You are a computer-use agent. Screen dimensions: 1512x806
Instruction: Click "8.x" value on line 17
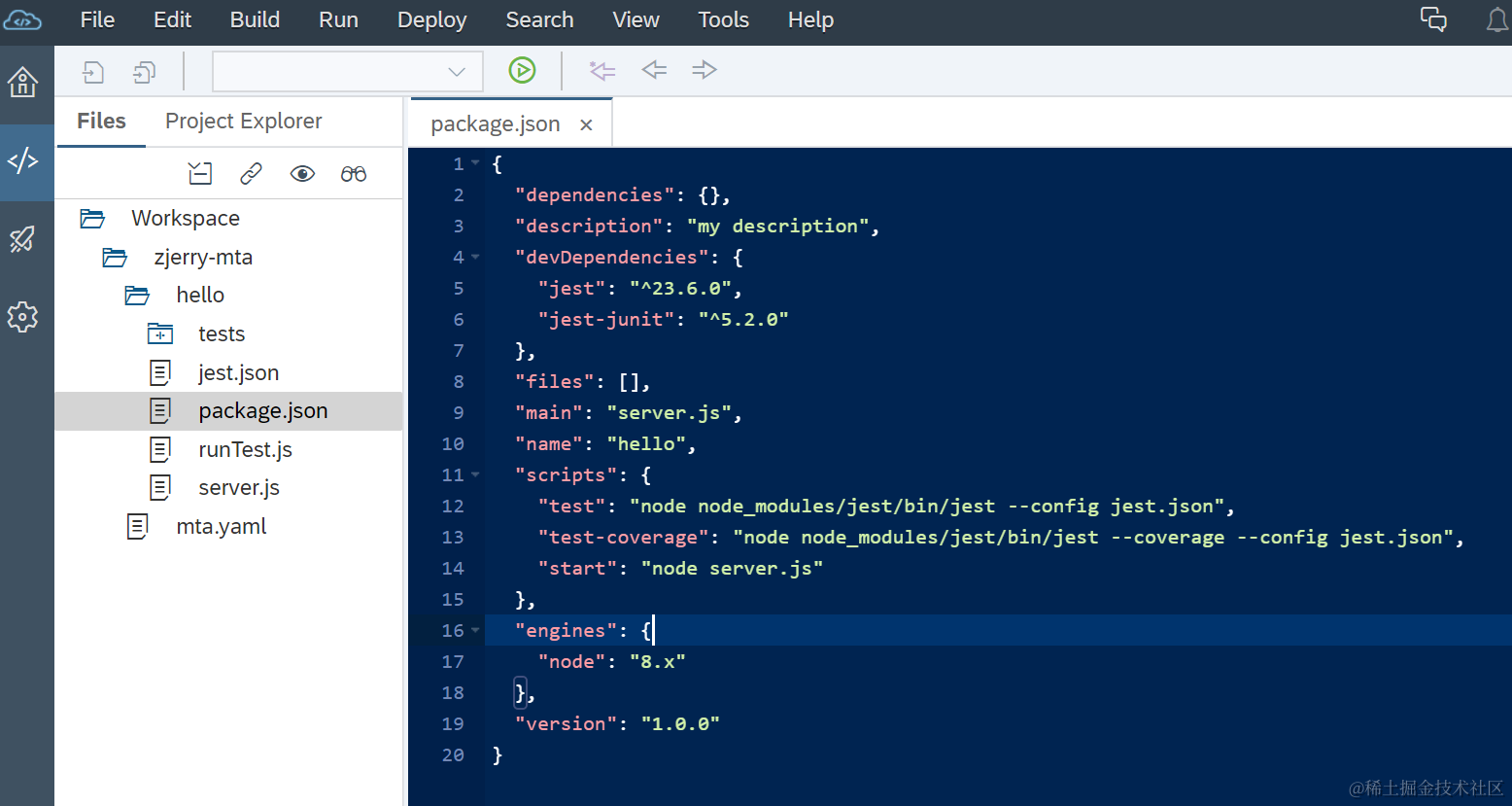tap(658, 661)
